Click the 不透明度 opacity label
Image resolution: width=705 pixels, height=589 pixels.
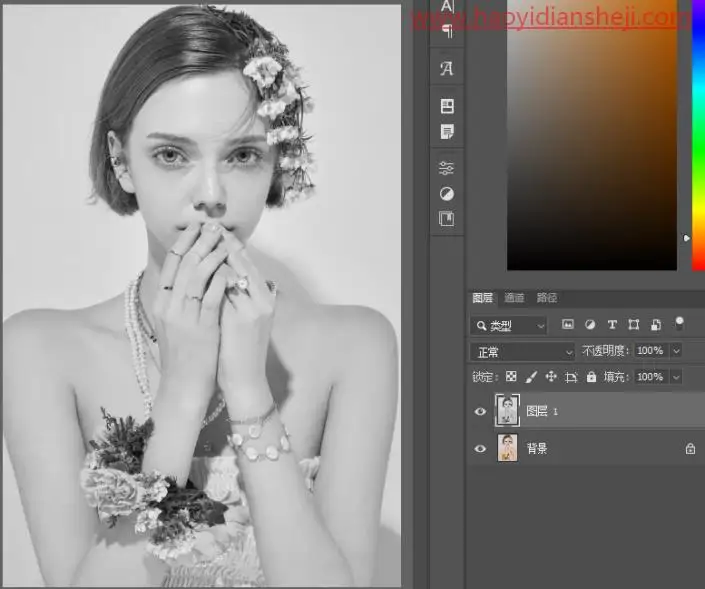click(603, 351)
